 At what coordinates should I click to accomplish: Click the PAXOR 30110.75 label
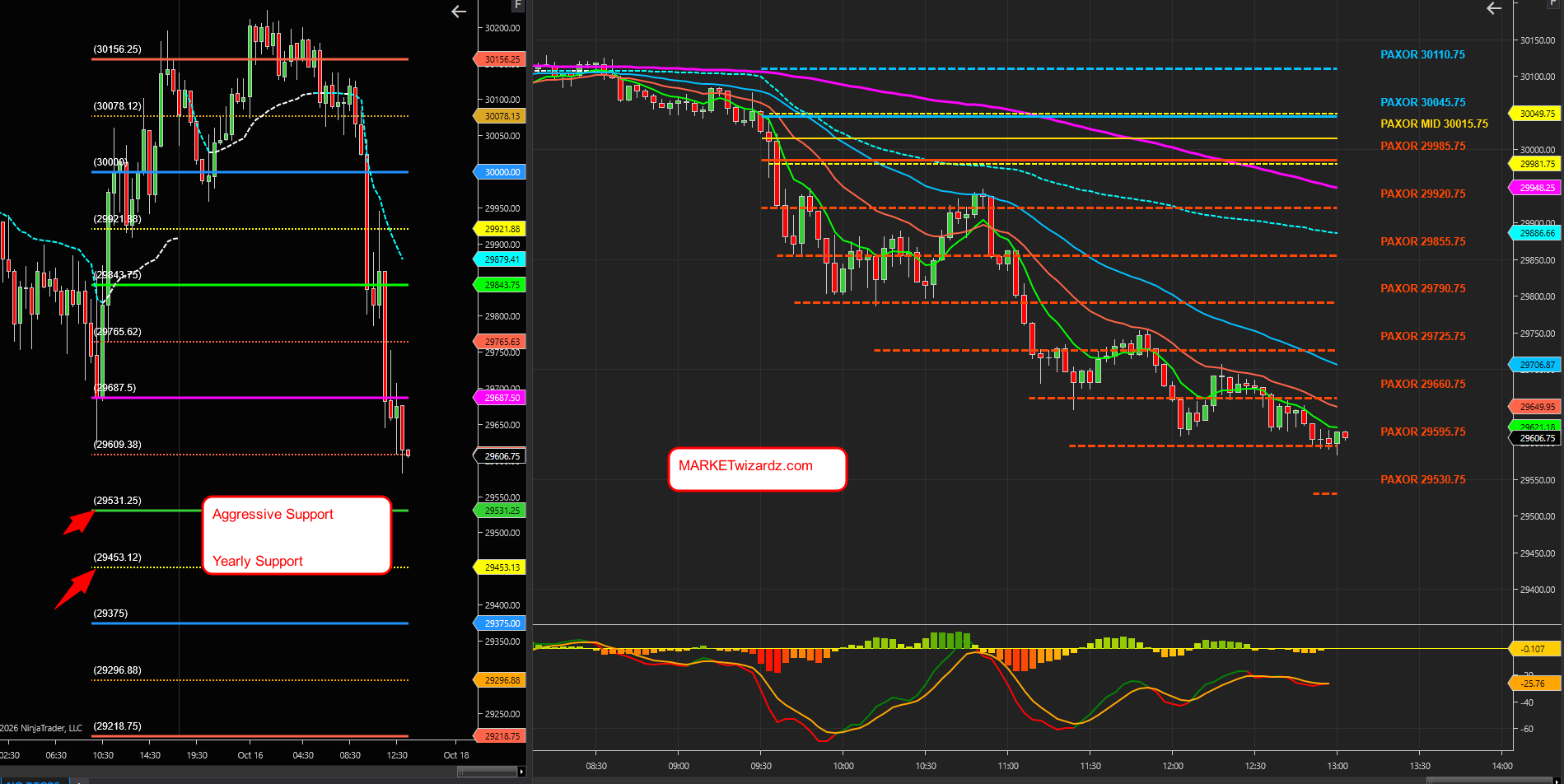point(1422,55)
